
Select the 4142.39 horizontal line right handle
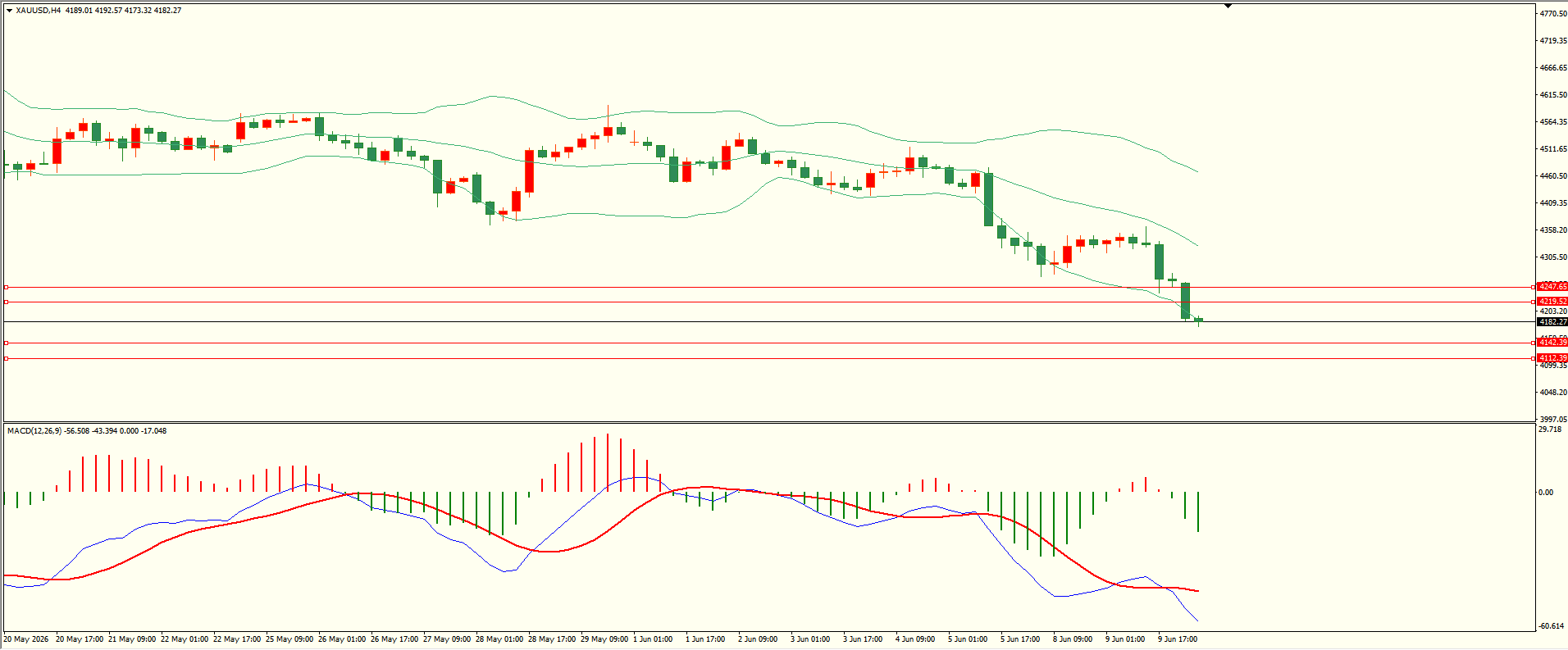pos(1534,343)
